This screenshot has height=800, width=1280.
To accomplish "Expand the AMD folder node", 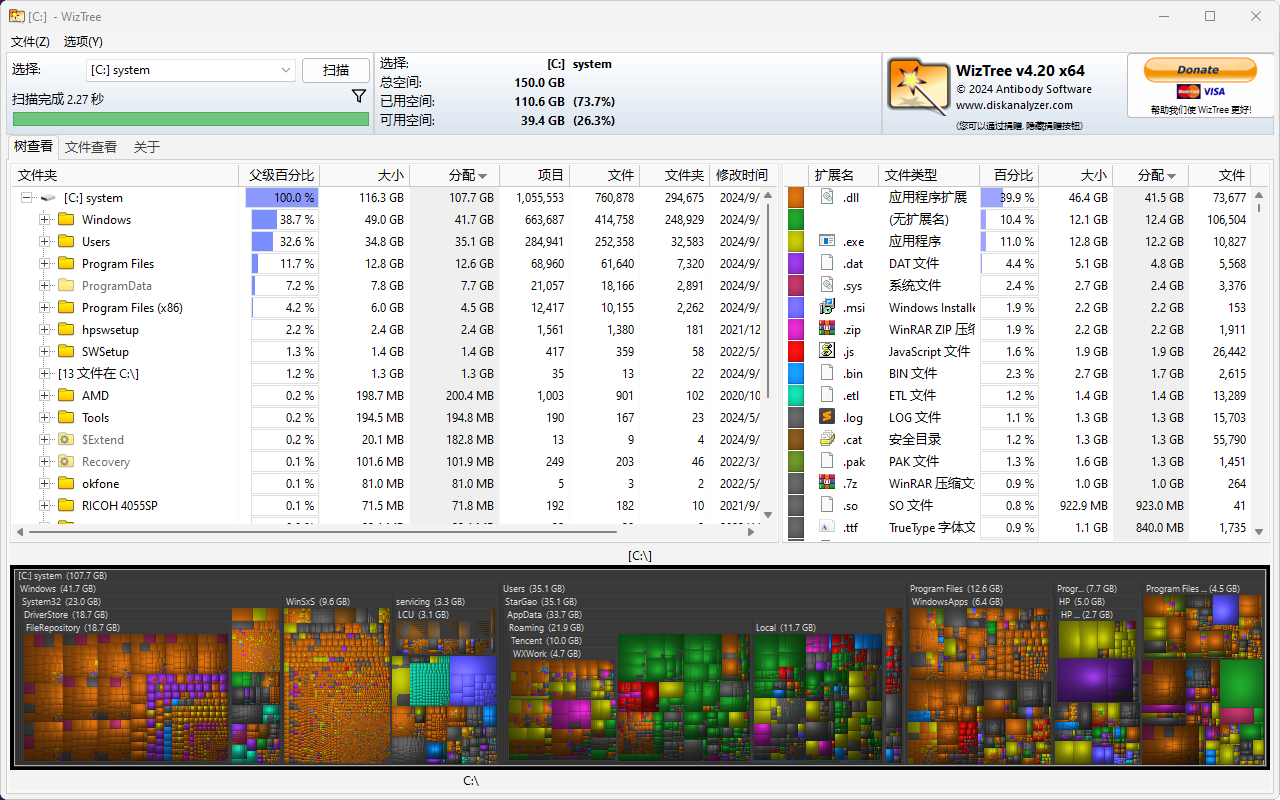I will point(45,396).
